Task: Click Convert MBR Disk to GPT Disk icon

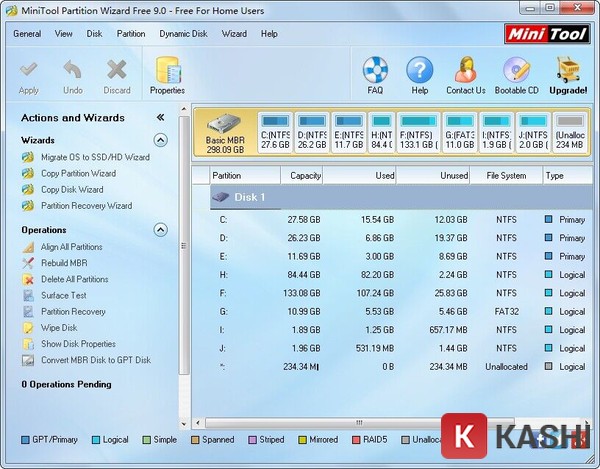Action: 28,360
